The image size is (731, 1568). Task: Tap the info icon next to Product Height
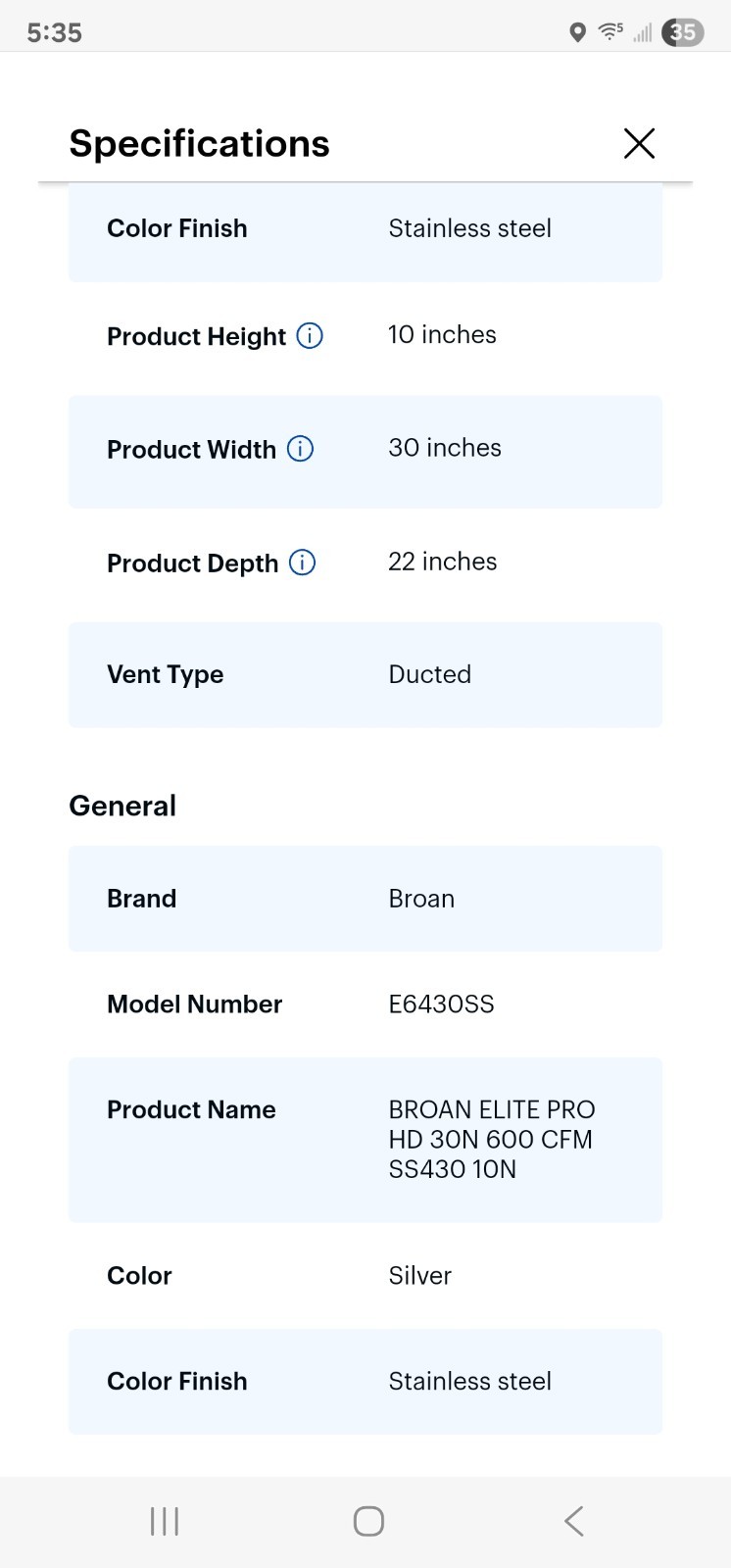tap(310, 336)
